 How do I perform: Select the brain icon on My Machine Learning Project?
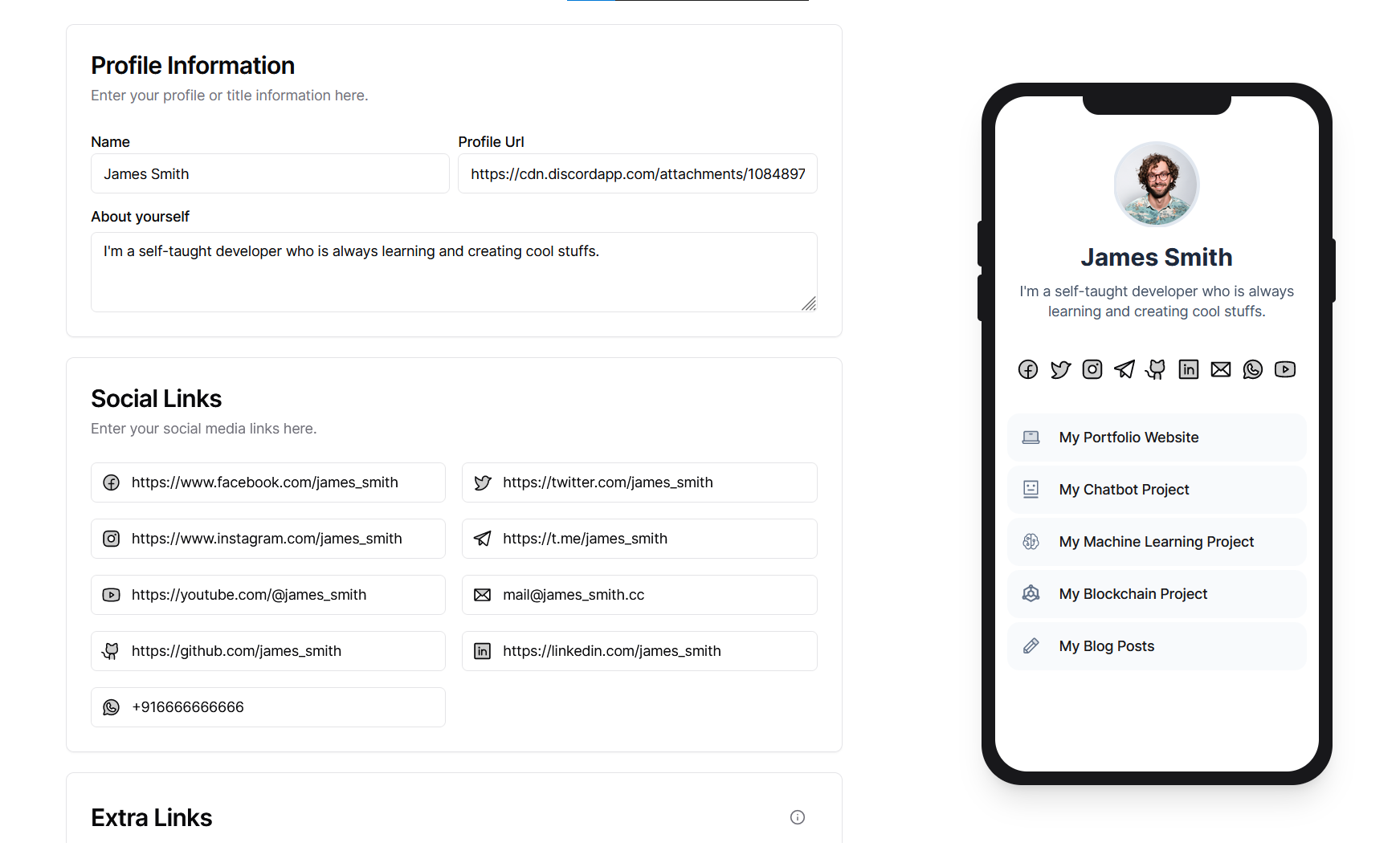coord(1031,541)
